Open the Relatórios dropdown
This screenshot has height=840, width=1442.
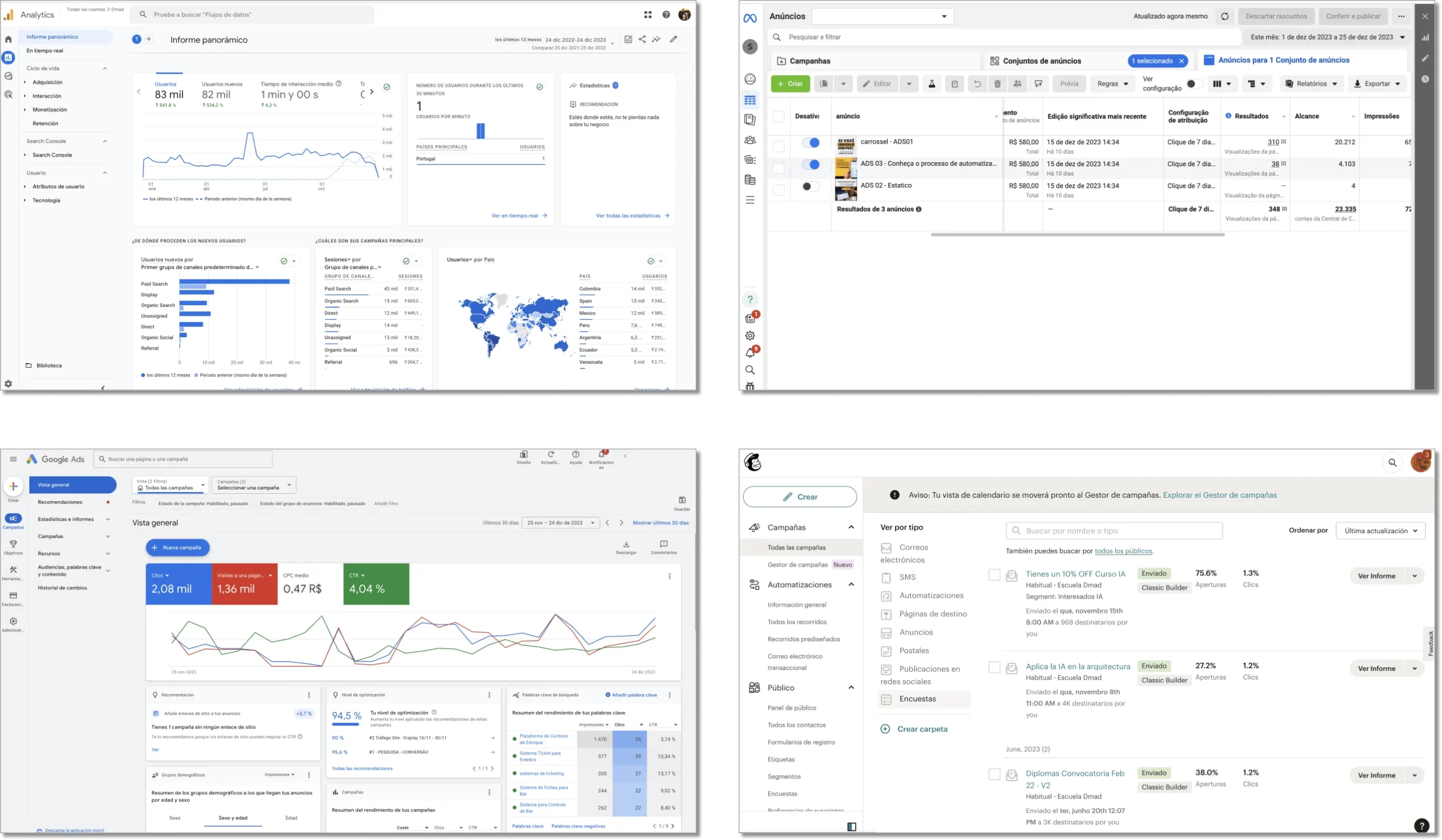(1311, 84)
